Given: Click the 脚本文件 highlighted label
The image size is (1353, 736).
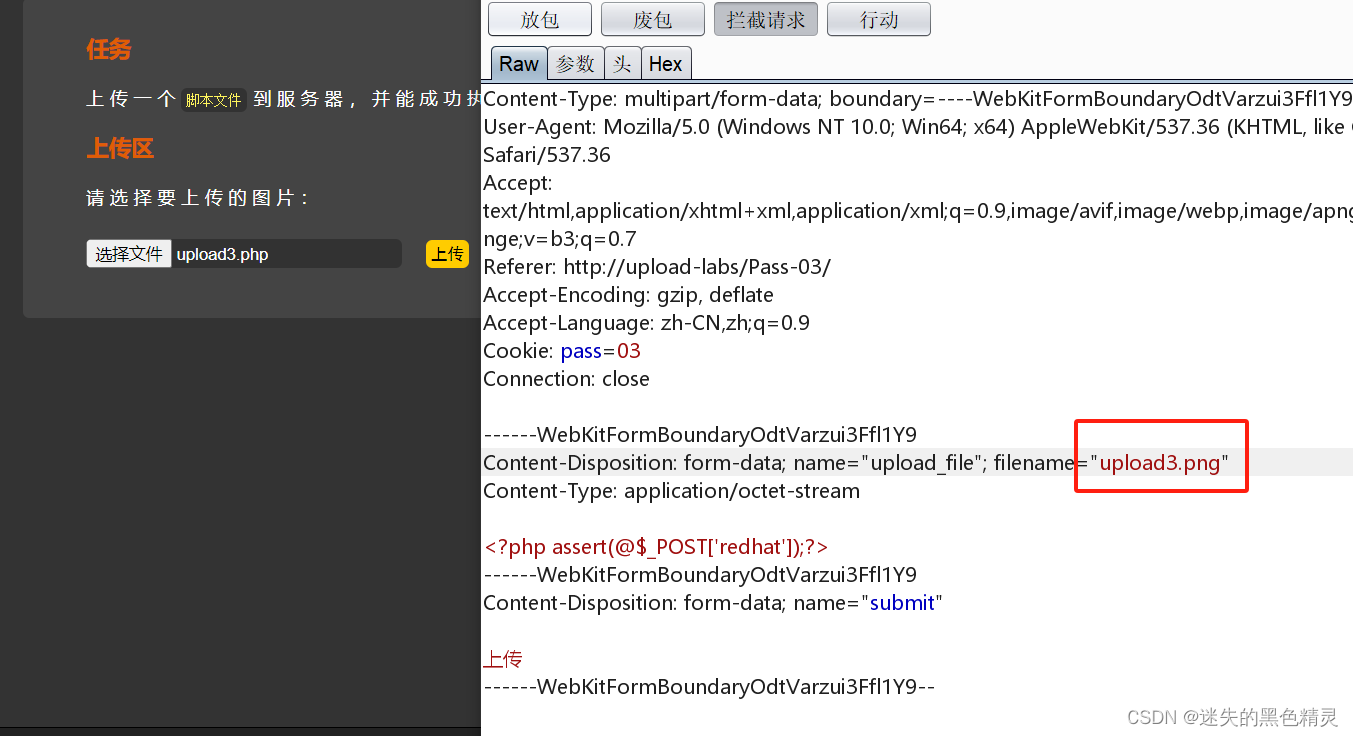Looking at the screenshot, I should (x=213, y=100).
